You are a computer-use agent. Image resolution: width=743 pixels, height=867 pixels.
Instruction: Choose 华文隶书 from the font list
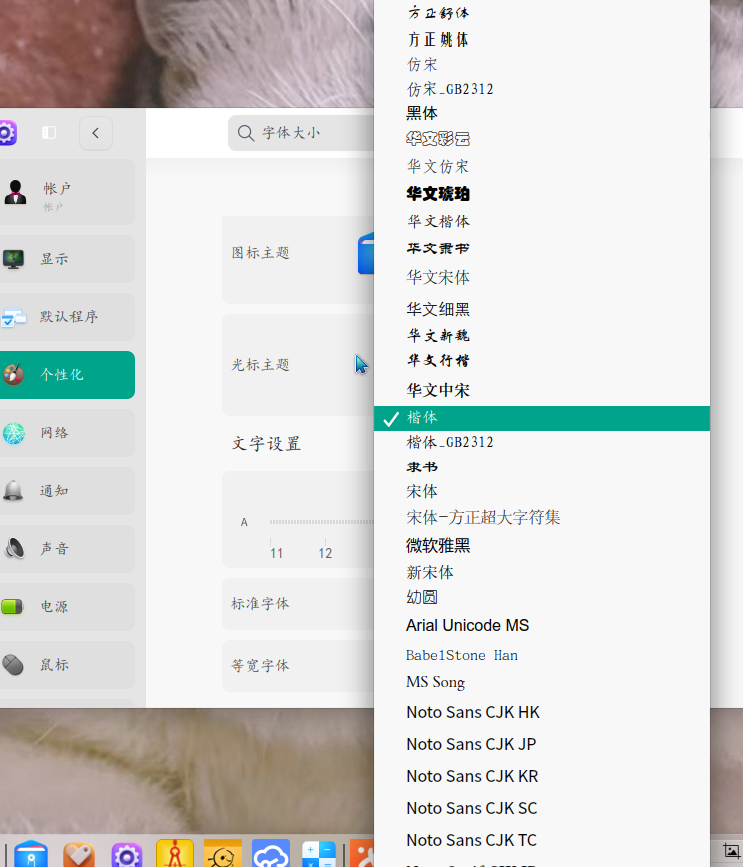tap(542, 249)
